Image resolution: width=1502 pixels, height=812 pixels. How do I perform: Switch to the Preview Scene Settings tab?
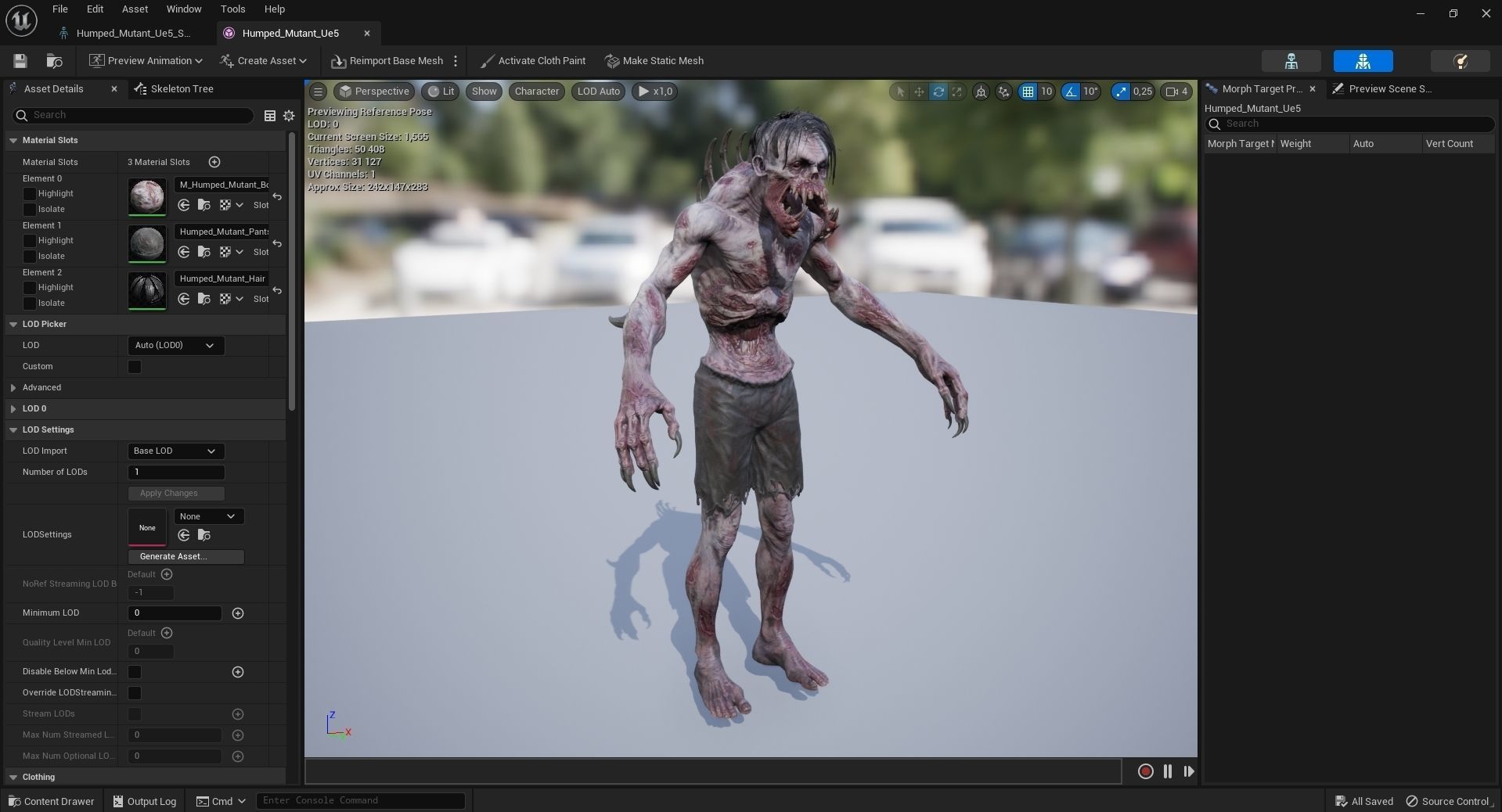[x=1382, y=89]
